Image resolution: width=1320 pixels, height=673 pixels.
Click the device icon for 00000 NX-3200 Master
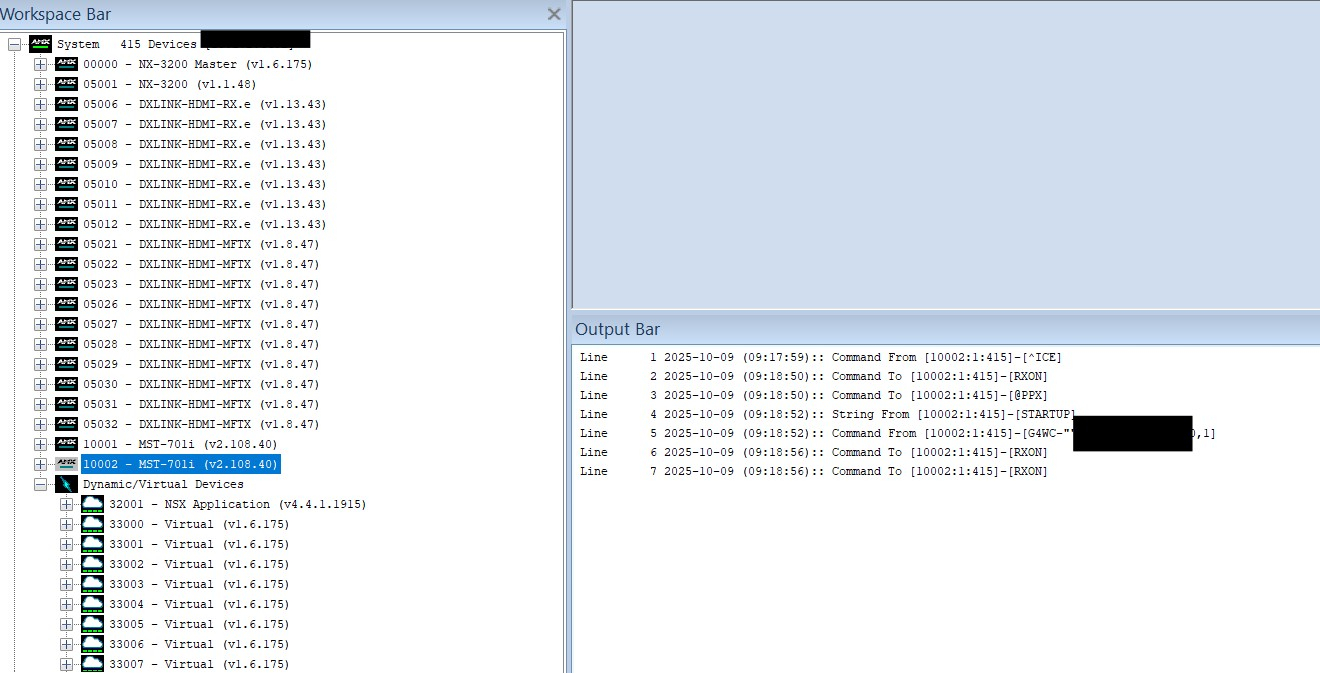tap(66, 64)
